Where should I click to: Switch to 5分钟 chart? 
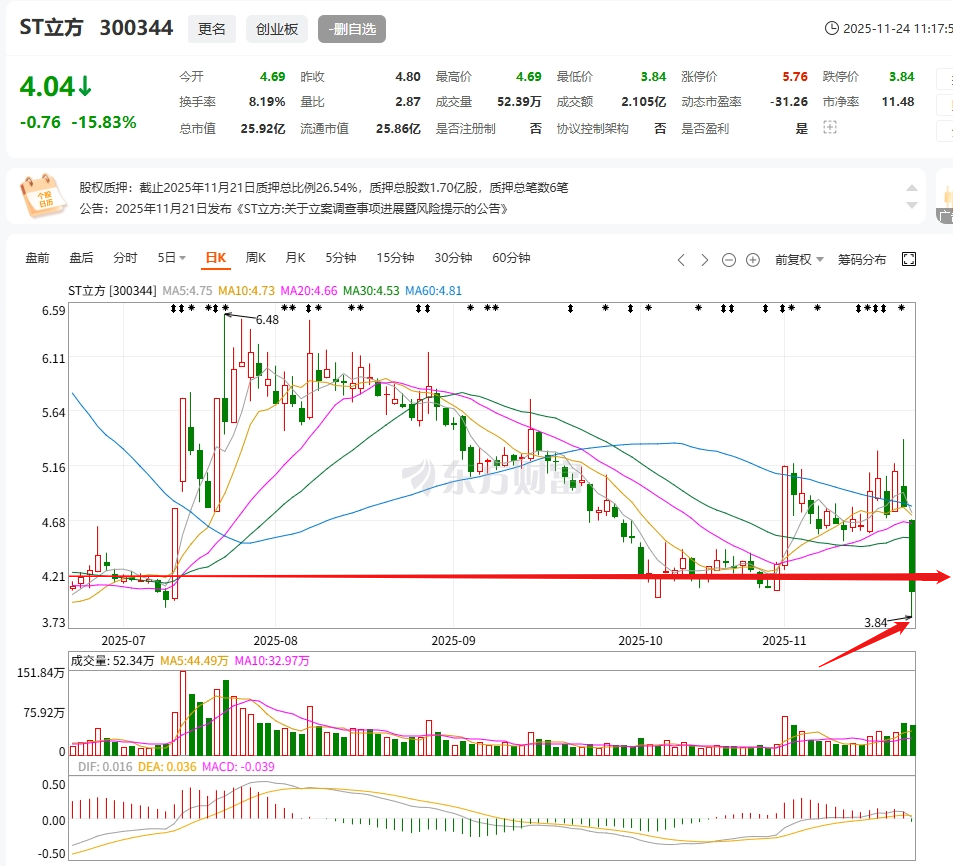(340, 258)
